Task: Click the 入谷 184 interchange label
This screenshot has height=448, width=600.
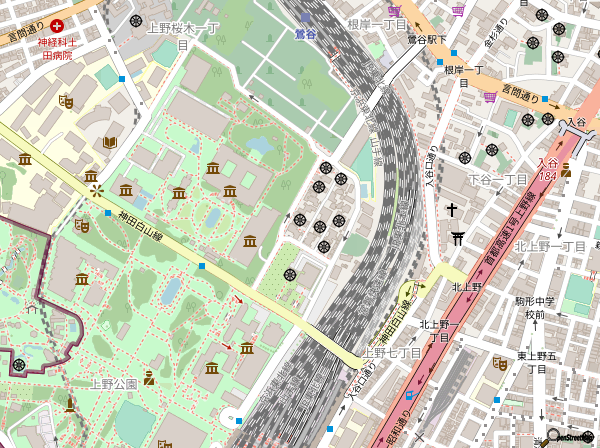Action: (546, 169)
